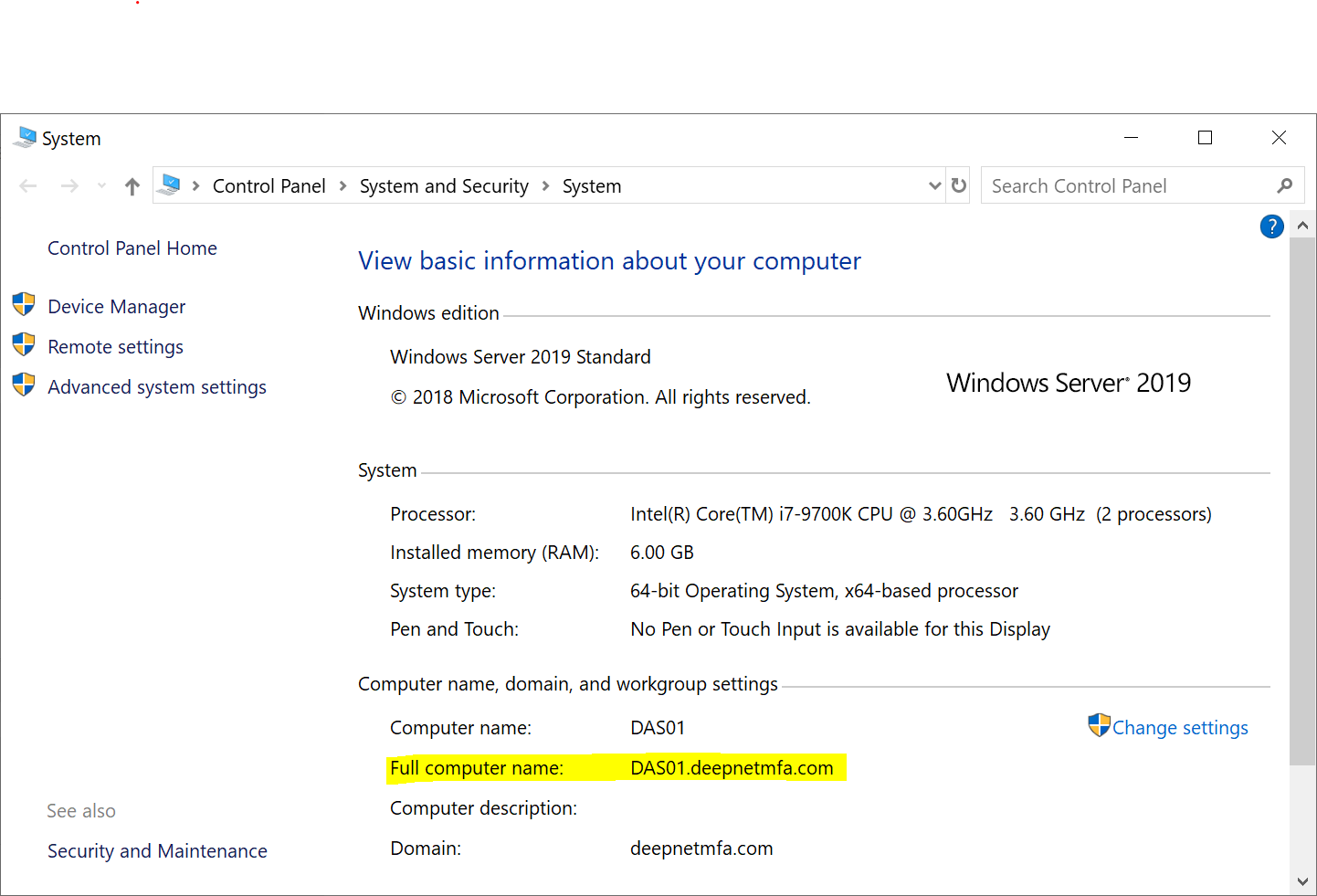This screenshot has height=896, width=1317.
Task: Click the search magnifier icon
Action: 1285,185
